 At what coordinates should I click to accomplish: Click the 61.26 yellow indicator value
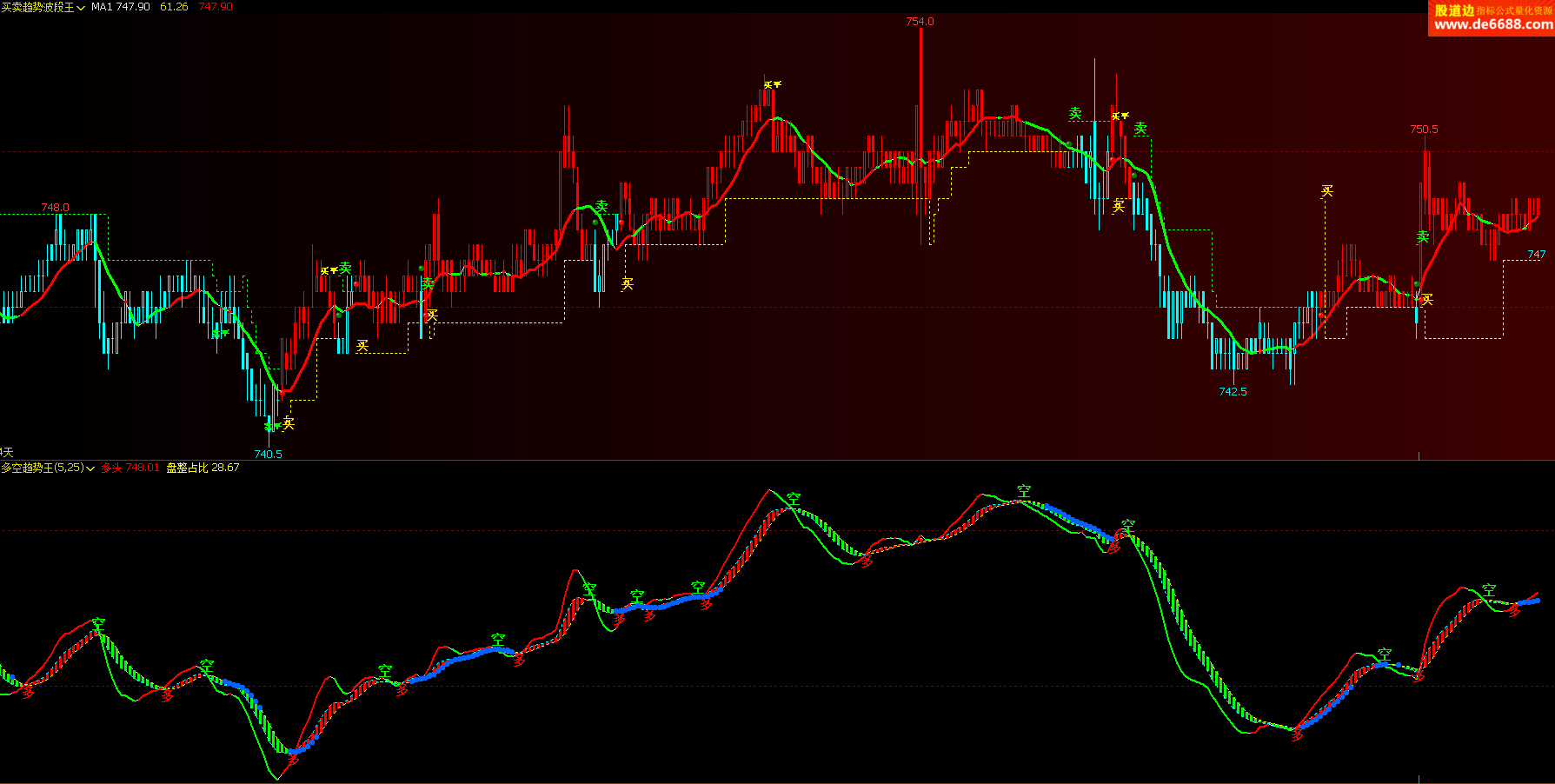coord(174,7)
